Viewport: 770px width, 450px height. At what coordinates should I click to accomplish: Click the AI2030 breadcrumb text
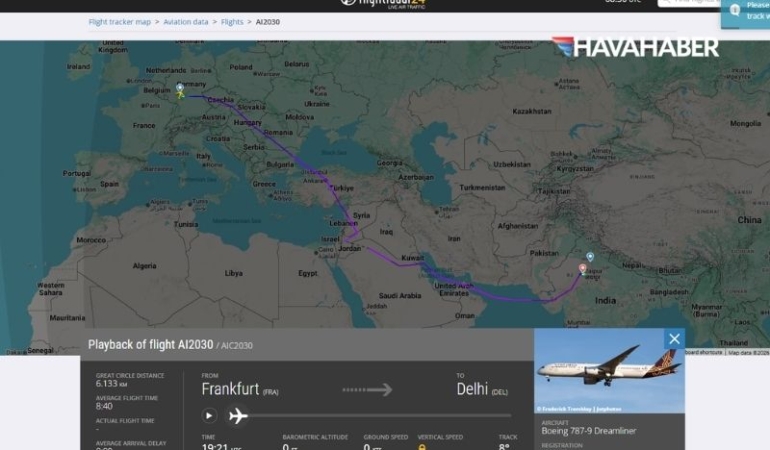click(268, 22)
